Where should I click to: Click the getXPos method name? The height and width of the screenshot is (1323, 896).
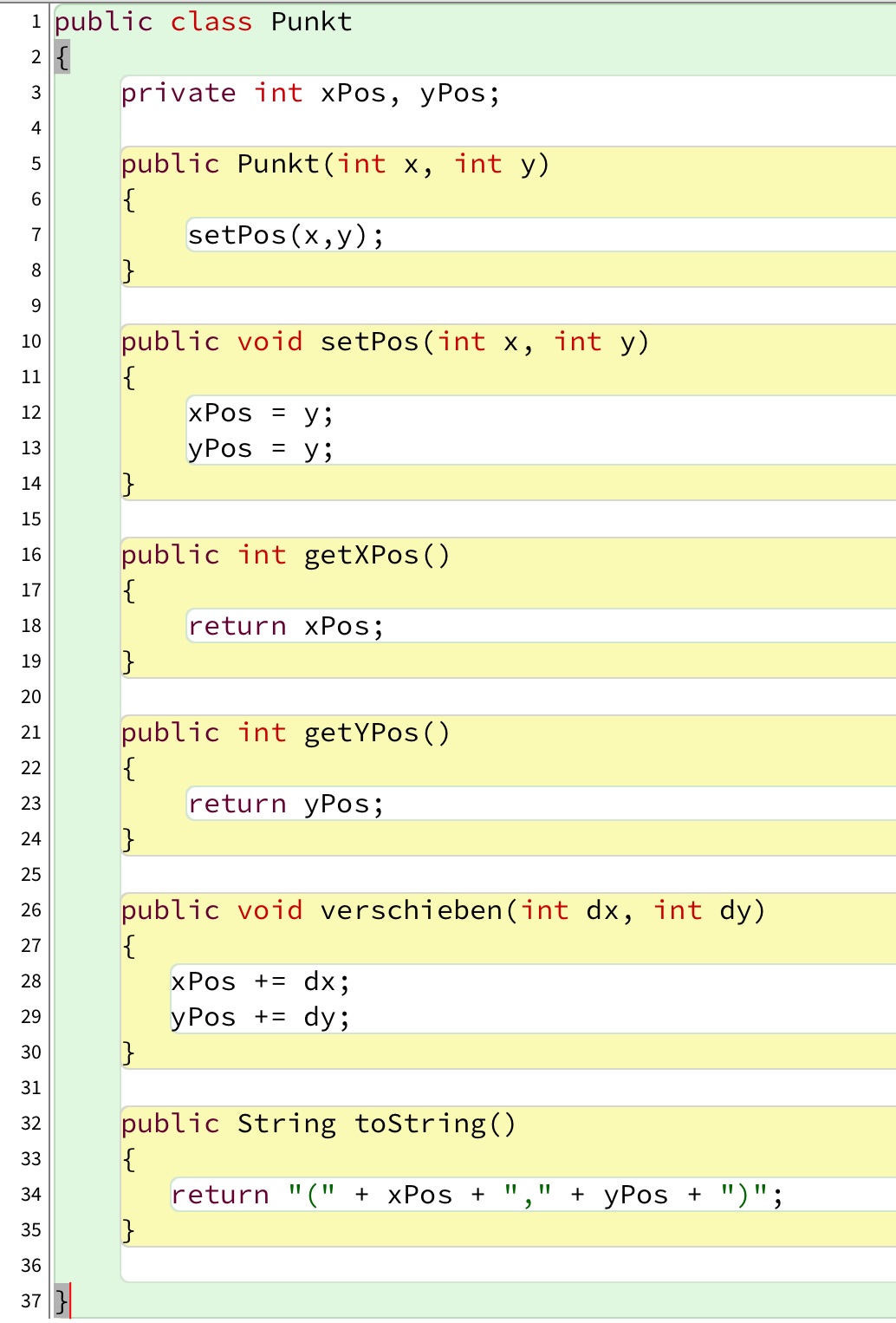pos(360,555)
